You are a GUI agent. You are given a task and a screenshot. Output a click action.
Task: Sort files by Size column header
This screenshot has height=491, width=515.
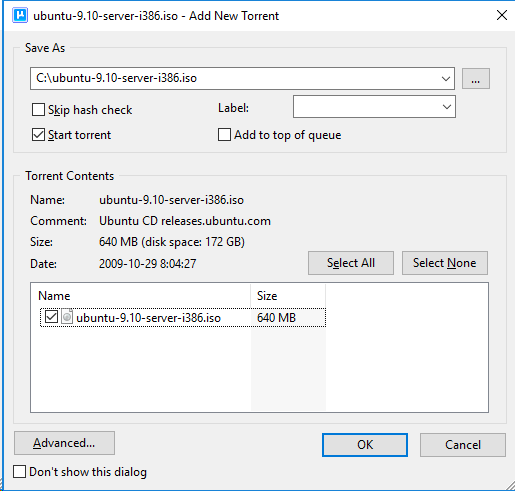click(288, 296)
